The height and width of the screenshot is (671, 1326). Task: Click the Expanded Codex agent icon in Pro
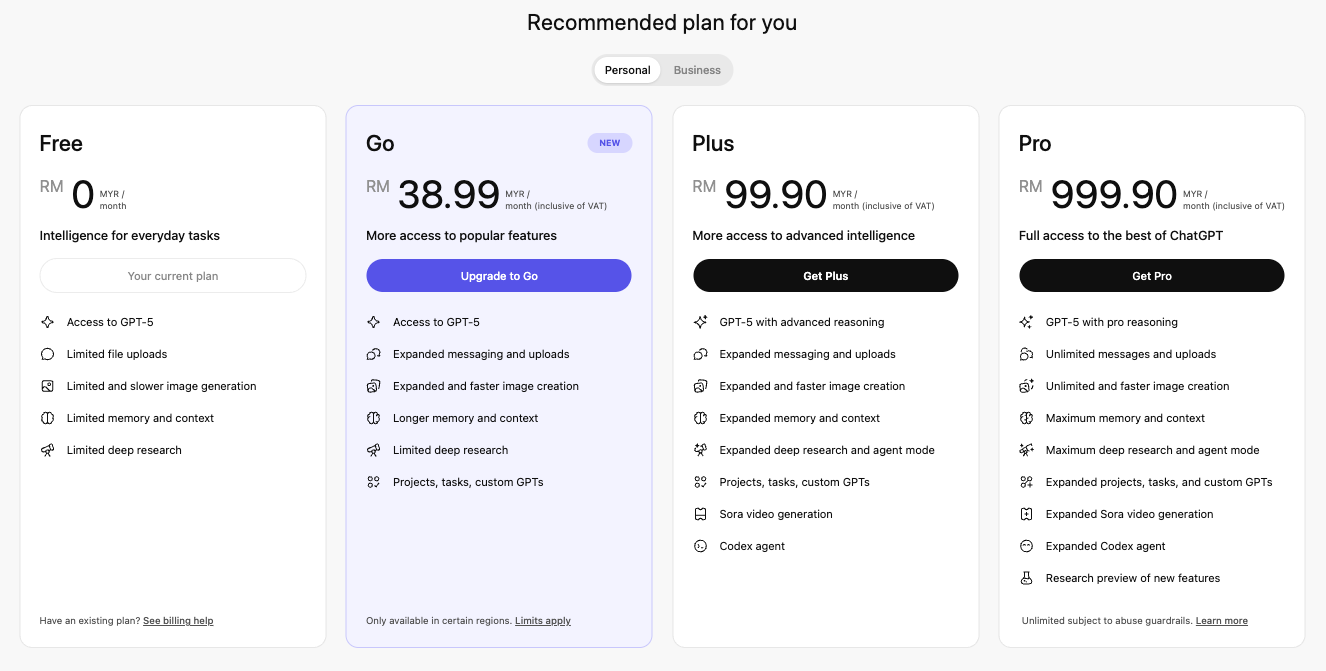click(1026, 546)
